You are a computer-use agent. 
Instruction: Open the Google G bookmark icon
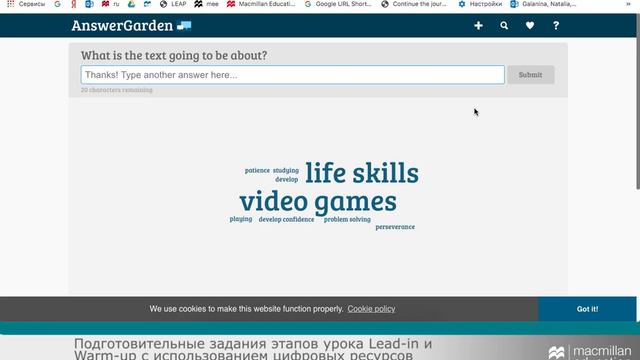pos(58,4)
